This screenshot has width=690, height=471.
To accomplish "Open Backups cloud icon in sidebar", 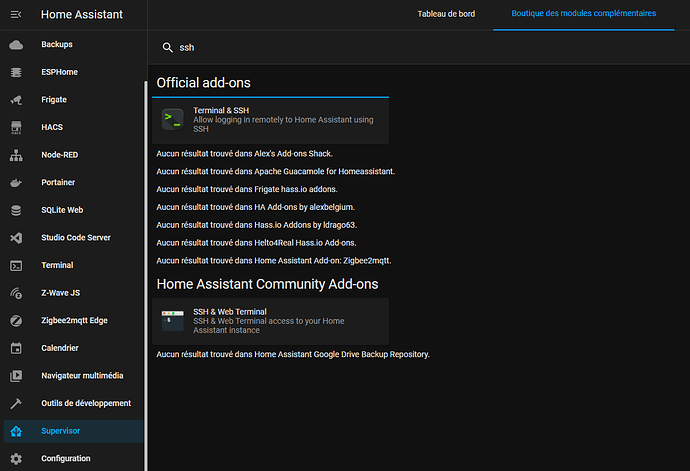I will point(16,44).
